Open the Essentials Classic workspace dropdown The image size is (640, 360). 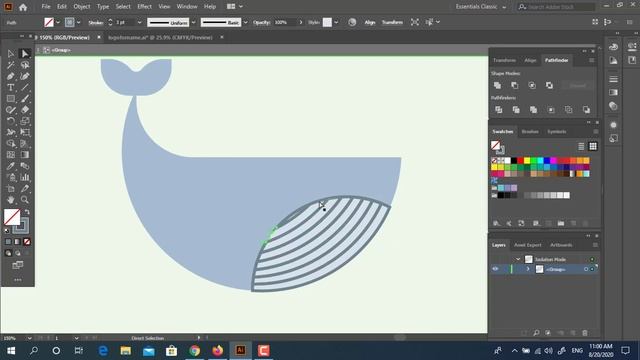(481, 7)
